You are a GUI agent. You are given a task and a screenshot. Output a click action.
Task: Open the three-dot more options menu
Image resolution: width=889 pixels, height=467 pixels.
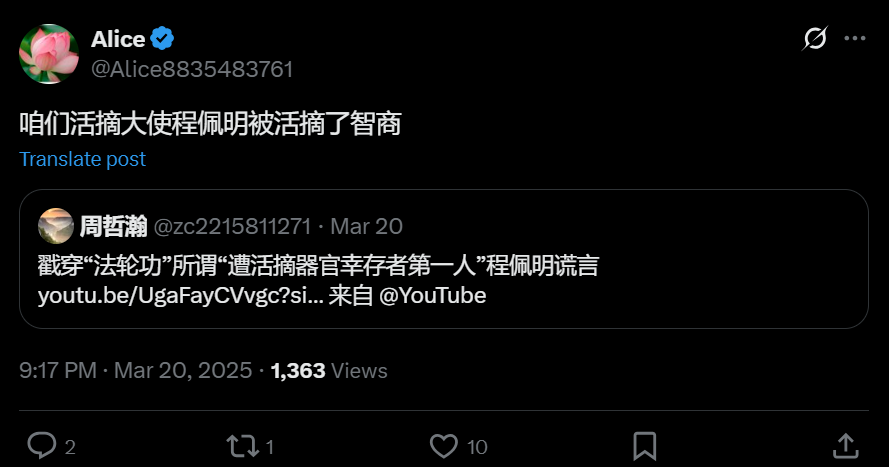pyautogui.click(x=855, y=39)
